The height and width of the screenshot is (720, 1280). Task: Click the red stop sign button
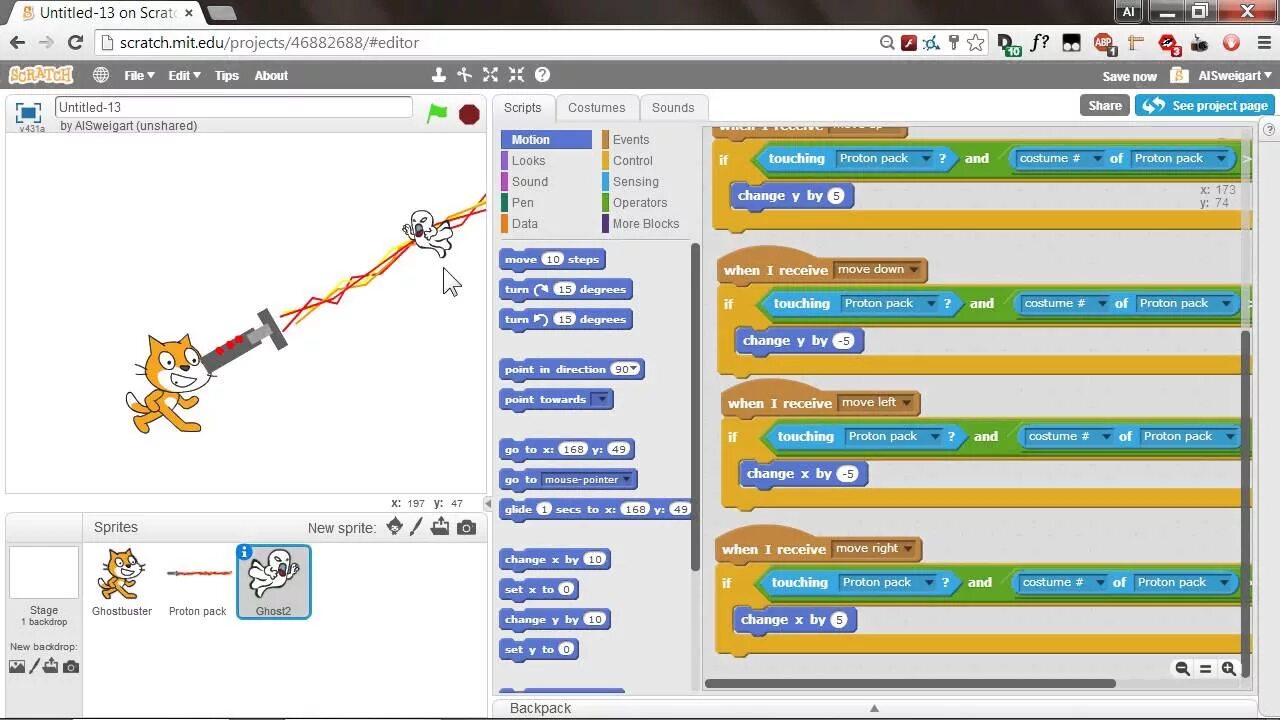(x=469, y=114)
